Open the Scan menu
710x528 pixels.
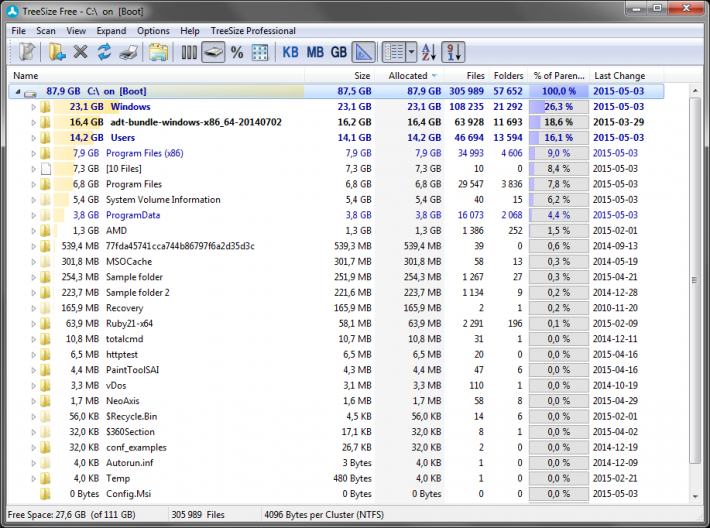pyautogui.click(x=46, y=31)
